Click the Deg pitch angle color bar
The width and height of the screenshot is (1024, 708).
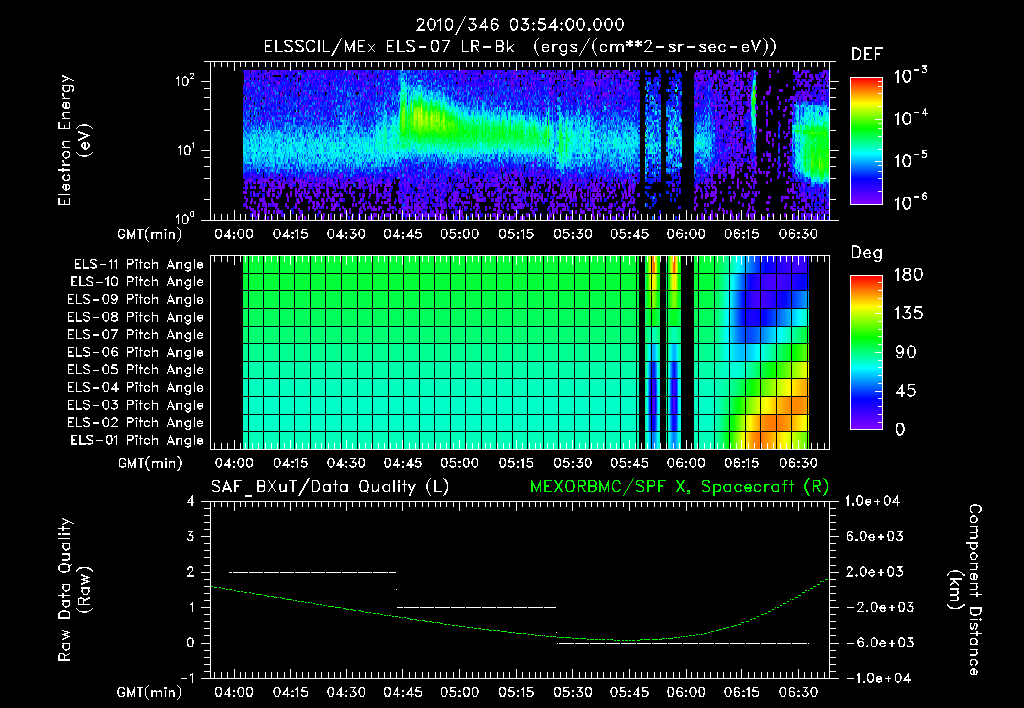tap(866, 352)
